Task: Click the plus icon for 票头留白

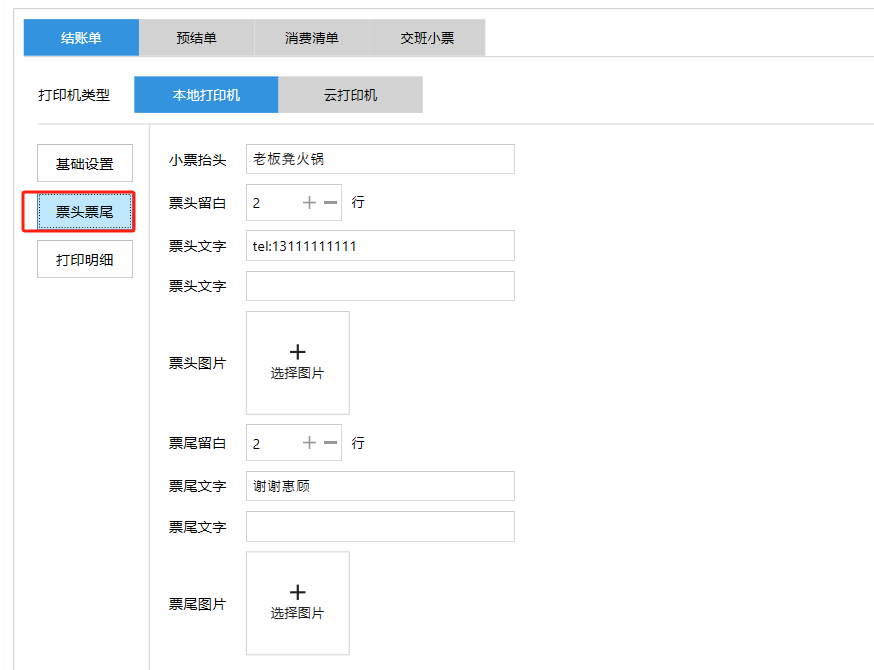Action: pyautogui.click(x=309, y=203)
